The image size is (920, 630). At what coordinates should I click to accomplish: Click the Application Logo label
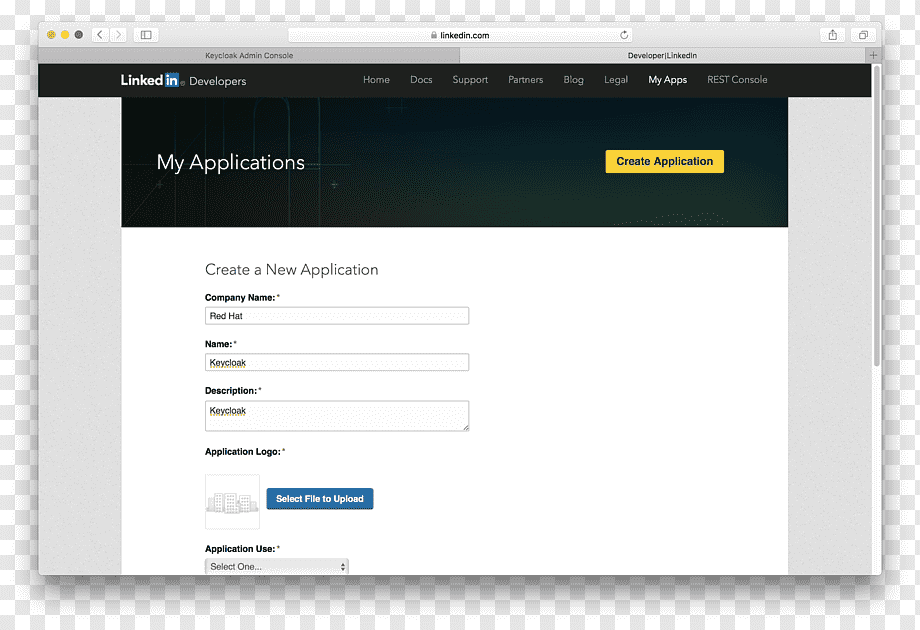[243, 452]
